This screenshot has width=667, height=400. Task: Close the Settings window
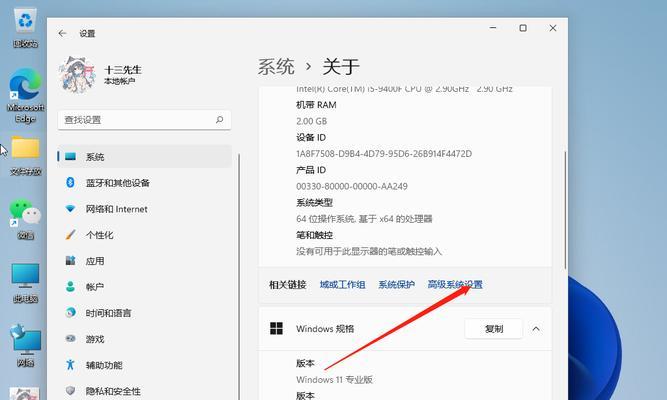pos(553,28)
